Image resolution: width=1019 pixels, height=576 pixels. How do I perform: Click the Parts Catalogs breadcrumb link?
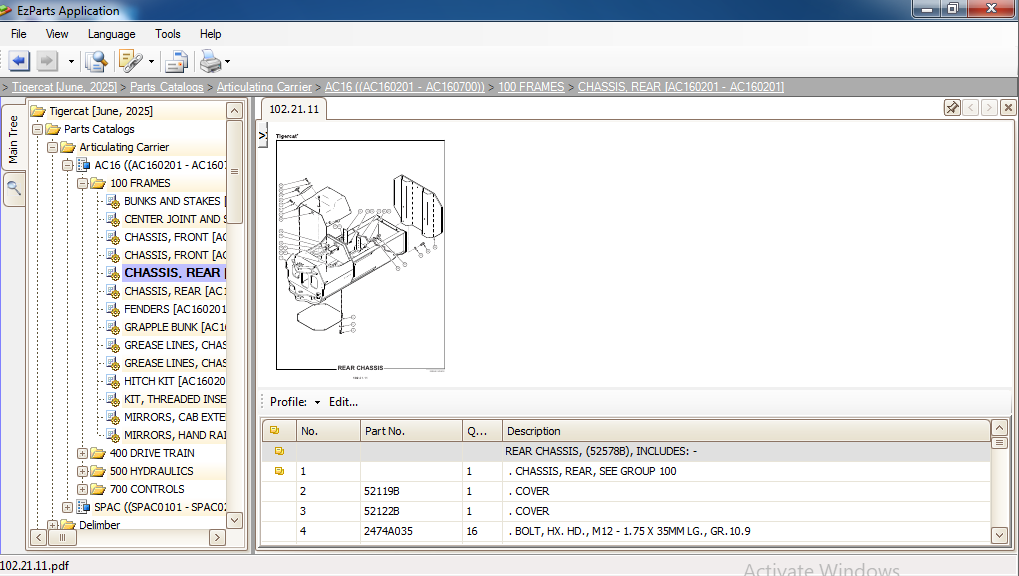[166, 86]
